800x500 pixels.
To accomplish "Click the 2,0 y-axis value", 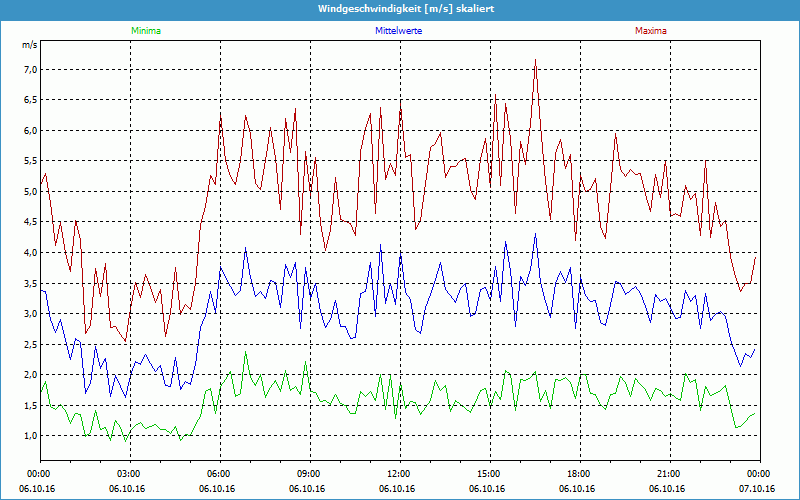I will coord(31,374).
